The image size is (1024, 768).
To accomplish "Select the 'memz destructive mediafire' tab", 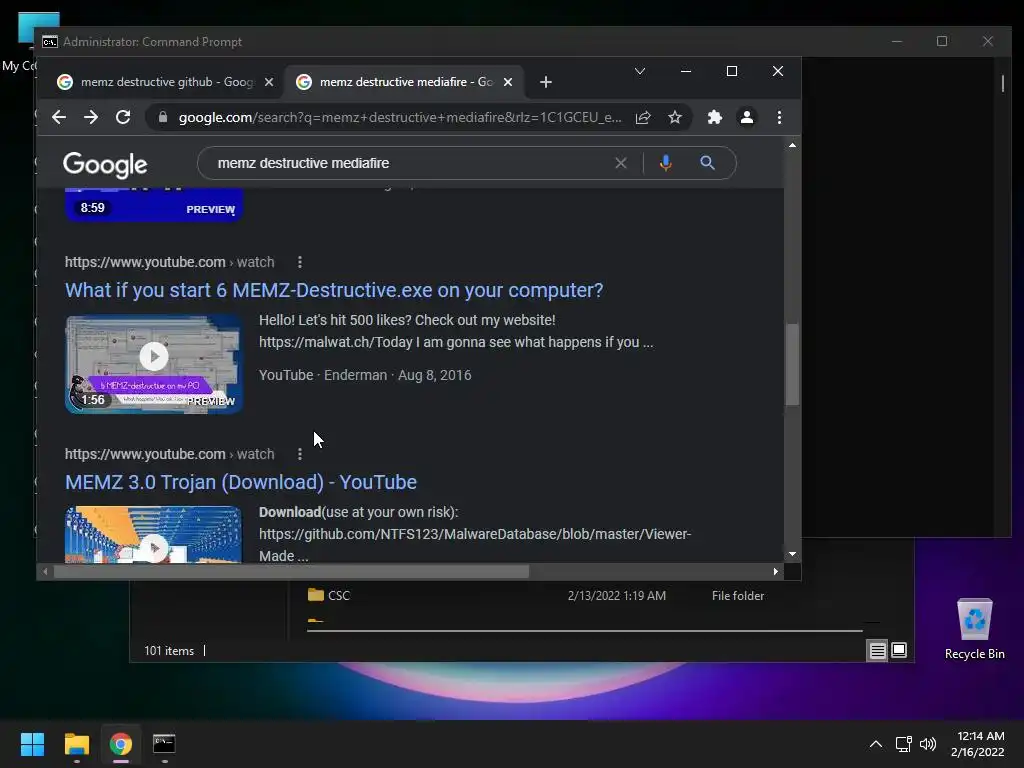I will click(403, 82).
